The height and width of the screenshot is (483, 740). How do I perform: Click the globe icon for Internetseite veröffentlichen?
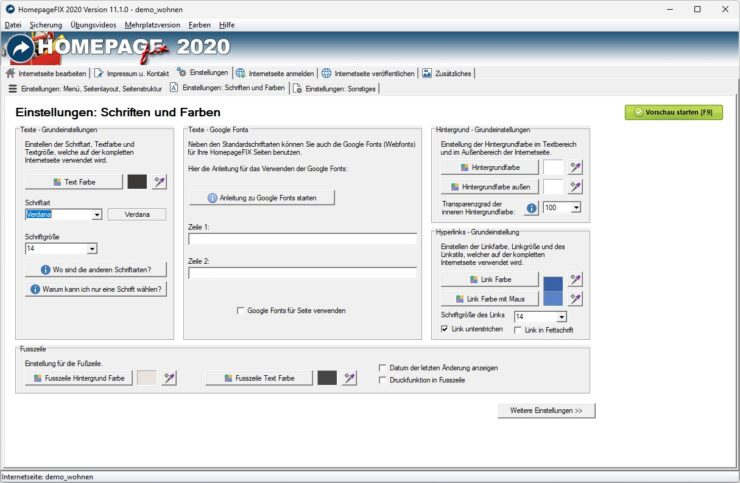click(x=326, y=73)
